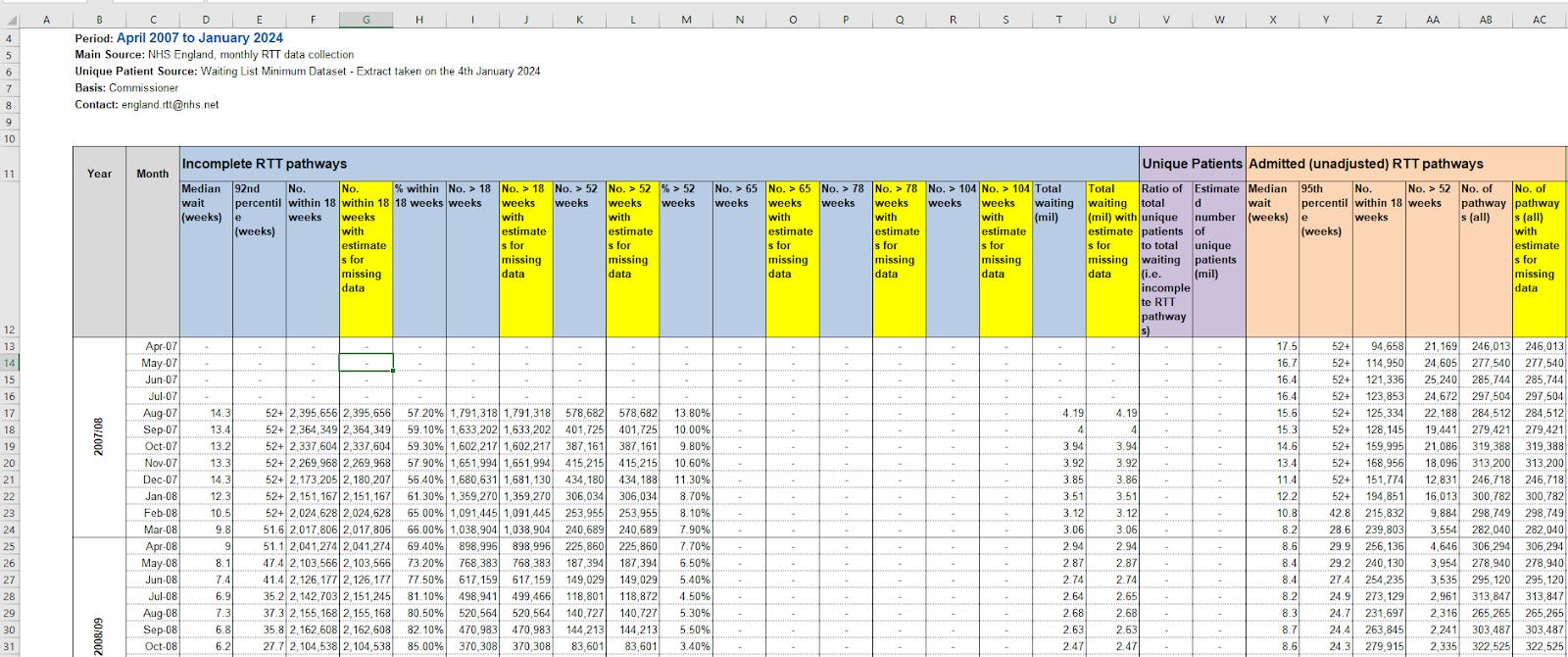The height and width of the screenshot is (657, 1568).
Task: Select the active cell in the May-07 row
Action: (x=367, y=363)
